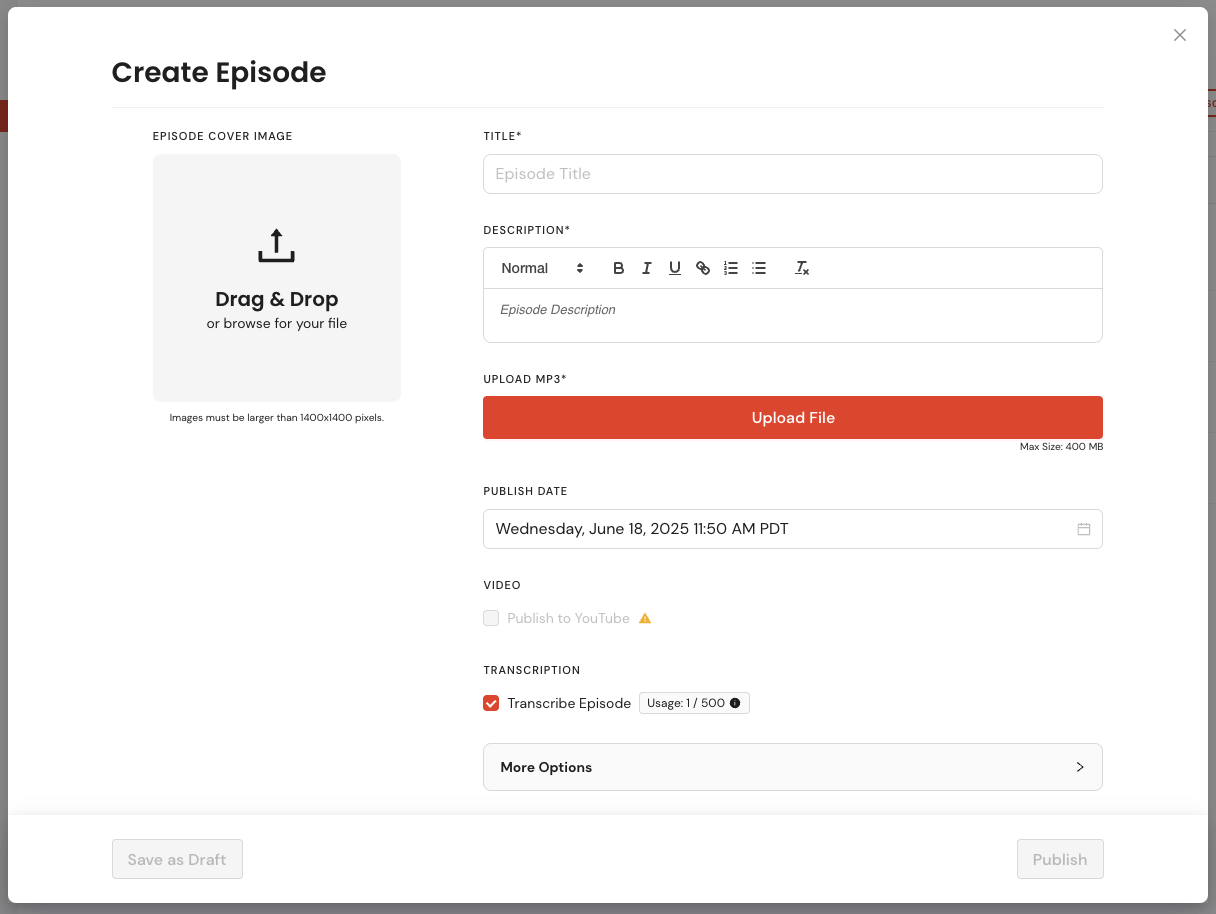This screenshot has width=1216, height=914.
Task: Click into the Episode Description text area
Action: [x=793, y=315]
